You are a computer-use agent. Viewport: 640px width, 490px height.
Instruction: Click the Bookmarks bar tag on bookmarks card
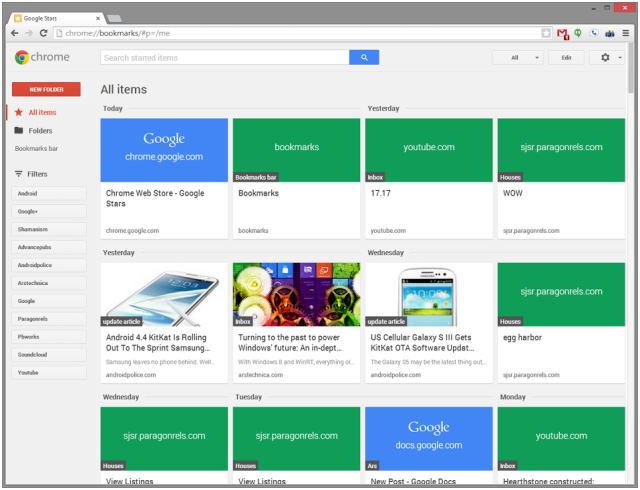click(256, 178)
